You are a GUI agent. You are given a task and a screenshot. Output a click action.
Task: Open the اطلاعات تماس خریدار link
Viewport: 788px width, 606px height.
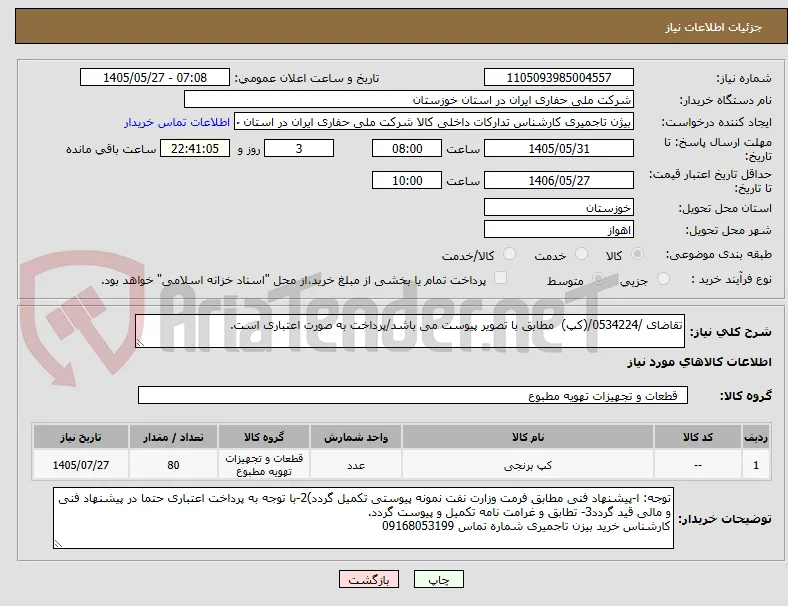point(177,122)
